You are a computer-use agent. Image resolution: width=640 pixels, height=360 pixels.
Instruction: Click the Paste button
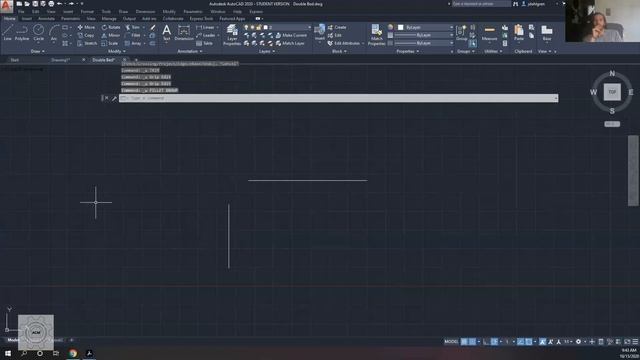coord(519,32)
